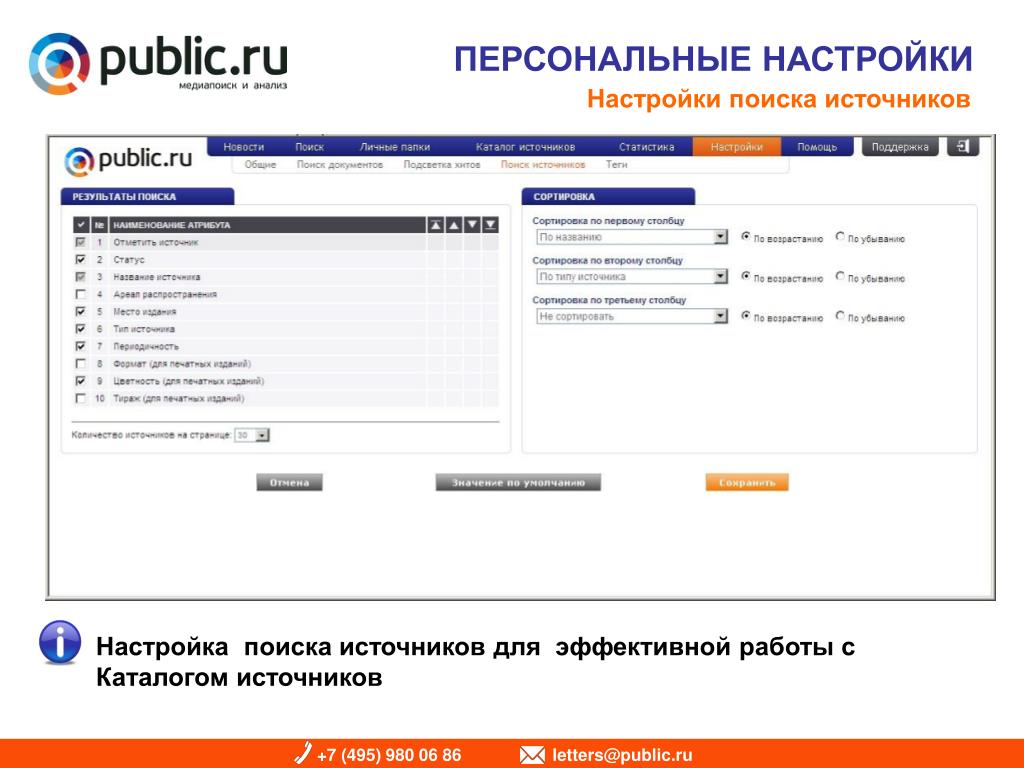
Task: Uncheck the Периодичность checkbox
Action: [x=80, y=346]
